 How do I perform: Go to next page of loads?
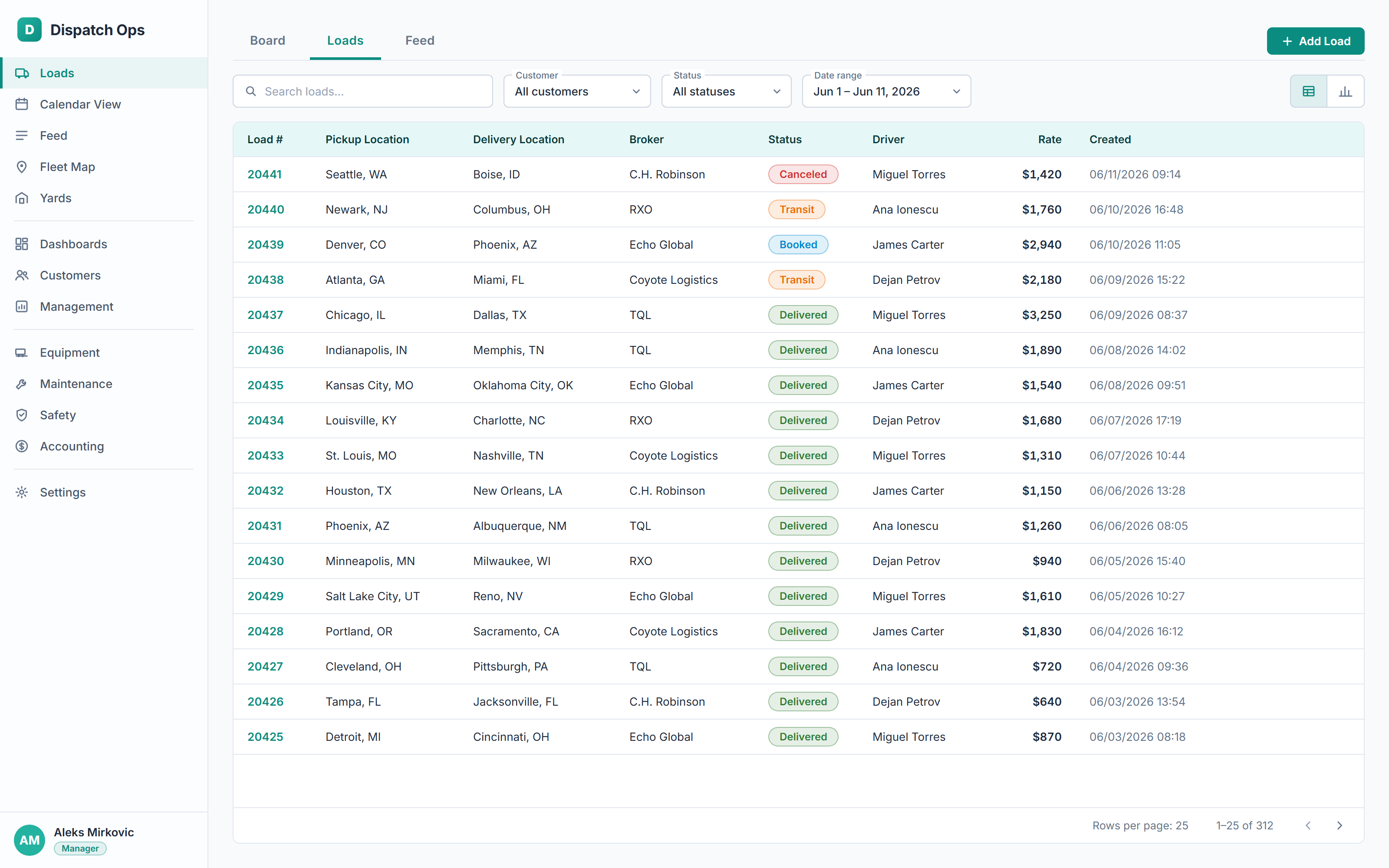click(x=1340, y=825)
